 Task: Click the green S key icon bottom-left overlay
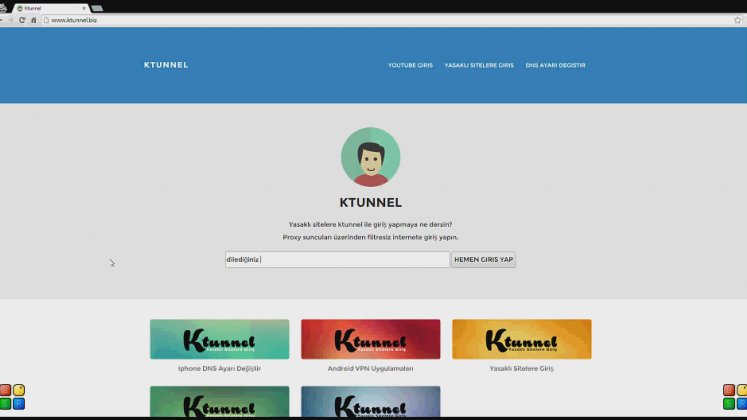5,404
